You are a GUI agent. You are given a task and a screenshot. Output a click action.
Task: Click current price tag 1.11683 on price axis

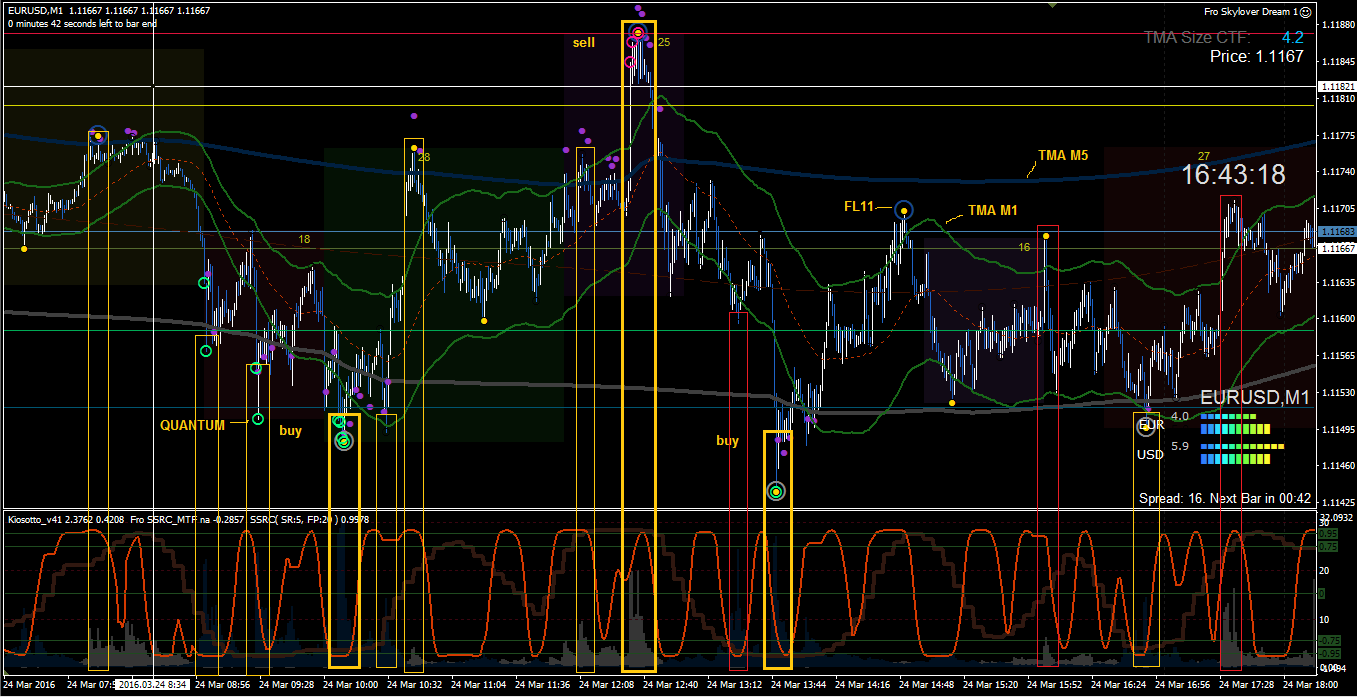pos(1337,231)
